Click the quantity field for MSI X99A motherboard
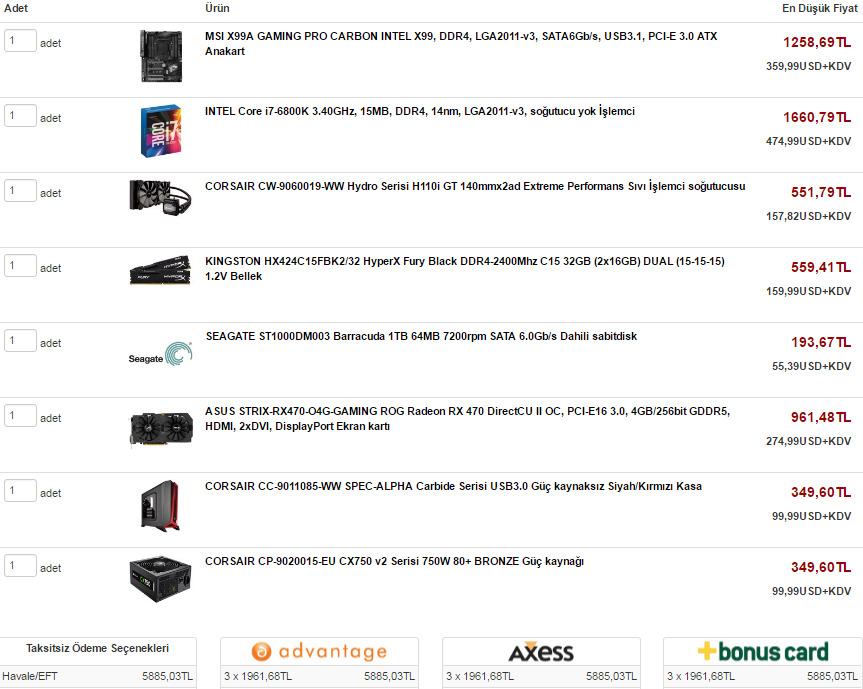The height and width of the screenshot is (689, 863). coord(20,41)
